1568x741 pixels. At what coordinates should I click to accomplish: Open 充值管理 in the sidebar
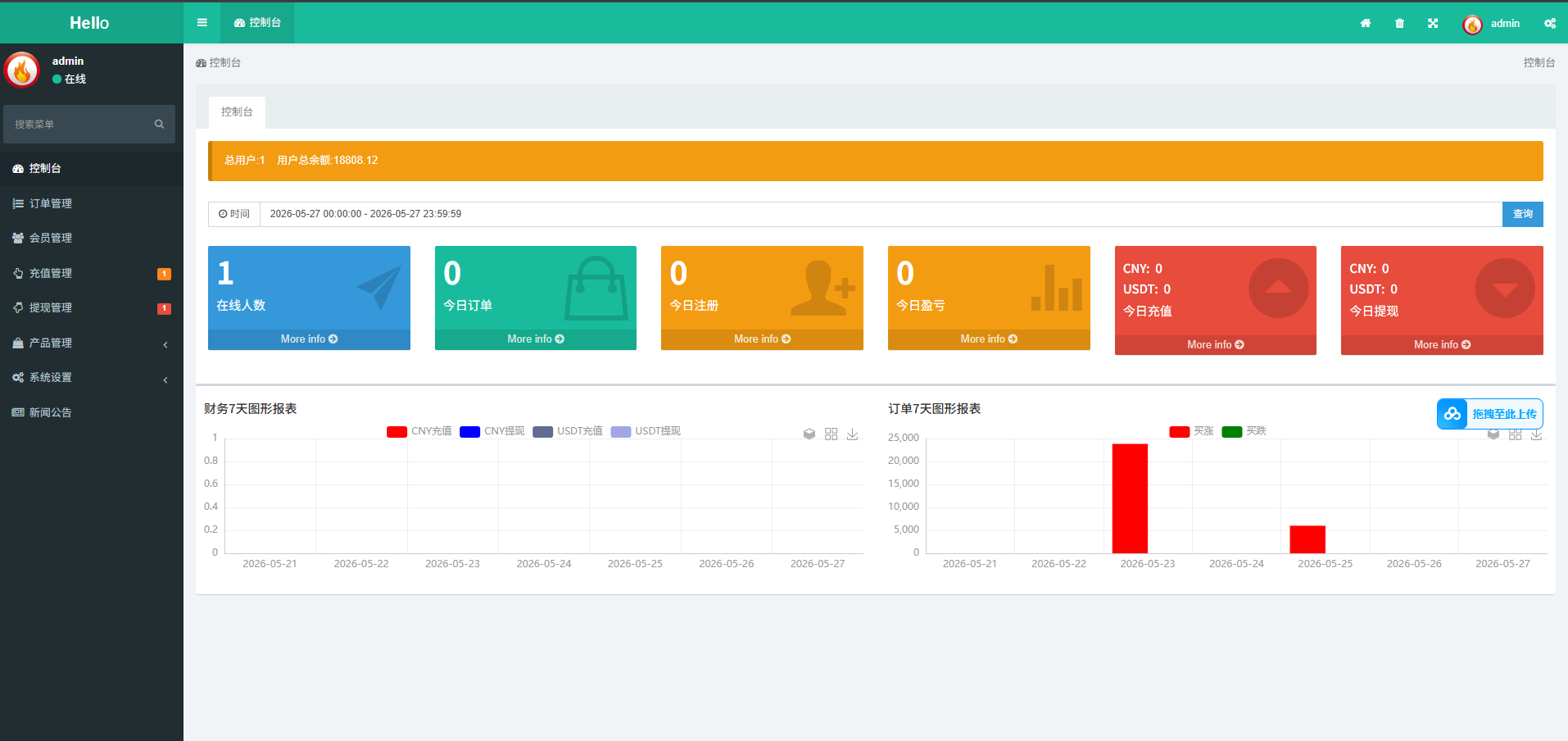(x=92, y=273)
